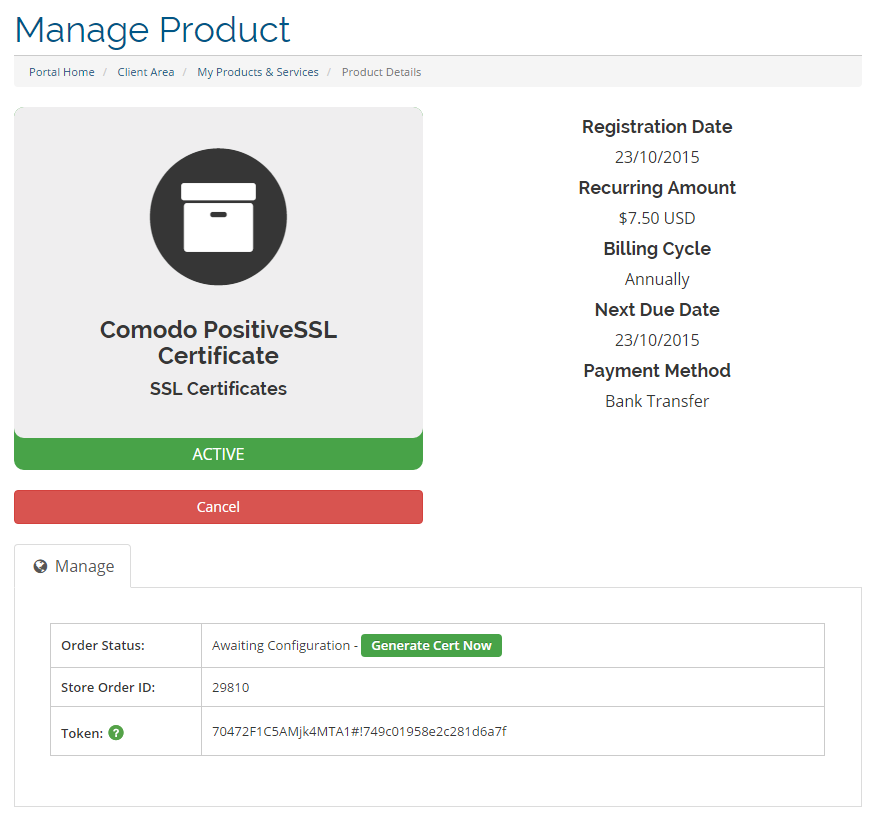Click the Annually billing cycle value
884x816 pixels.
[657, 279]
